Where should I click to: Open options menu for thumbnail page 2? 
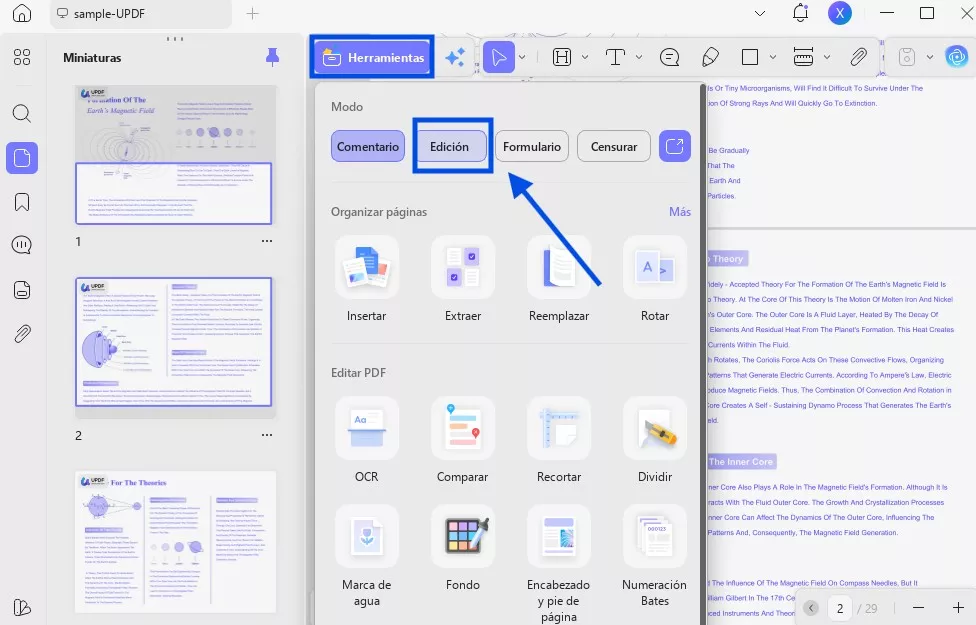[267, 435]
